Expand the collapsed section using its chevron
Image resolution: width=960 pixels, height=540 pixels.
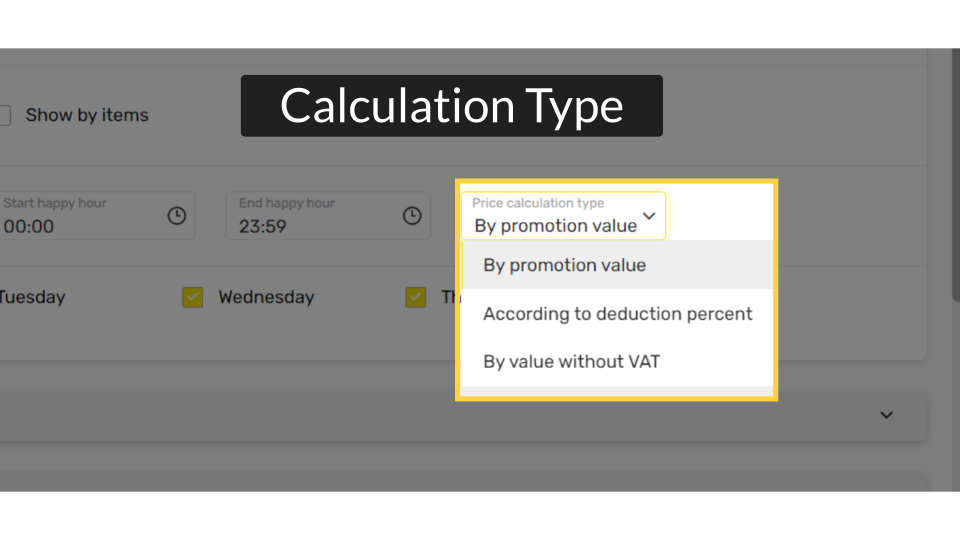click(887, 415)
